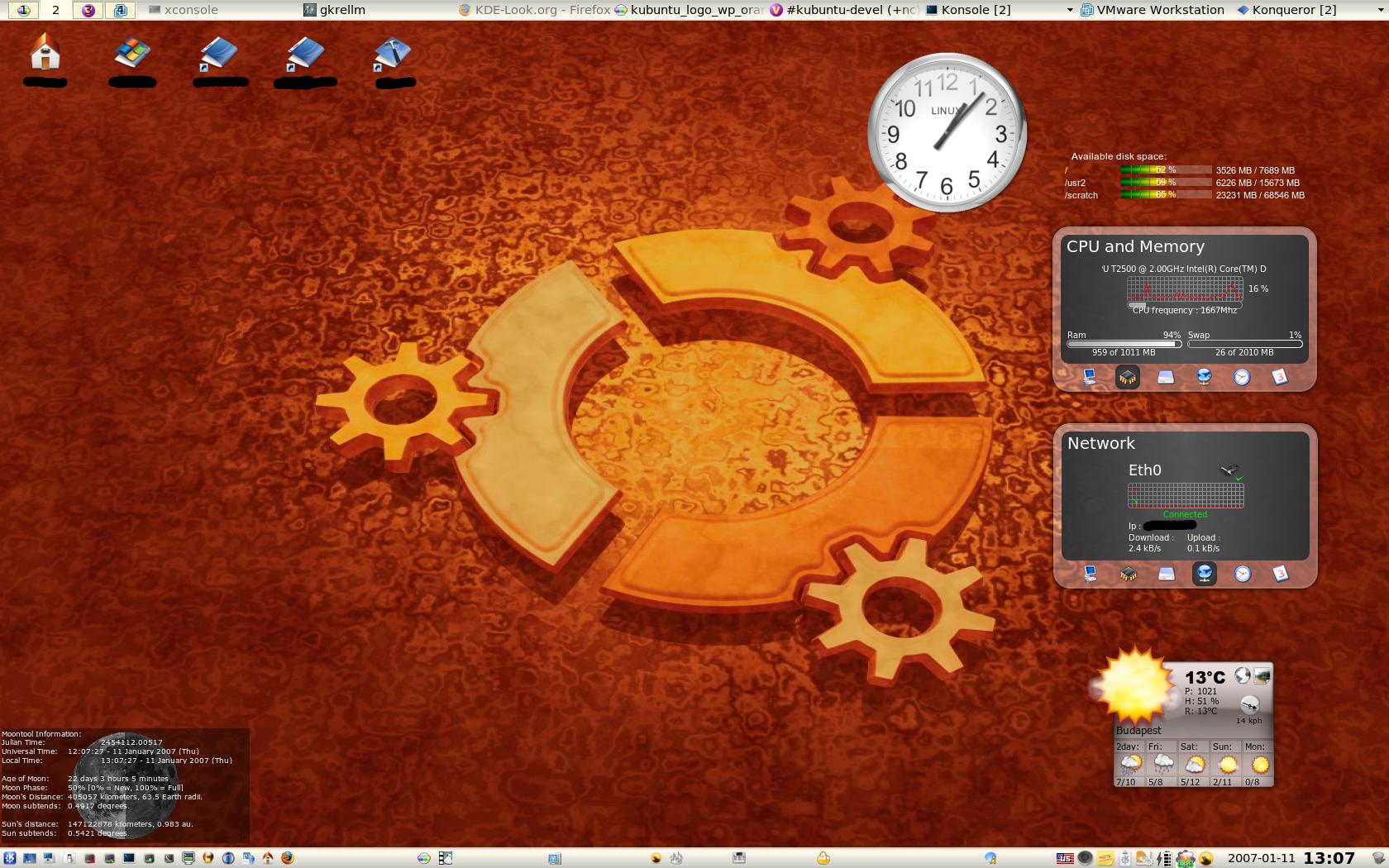Click the CPU frequency bar
The height and width of the screenshot is (868, 1389).
pyautogui.click(x=1185, y=304)
